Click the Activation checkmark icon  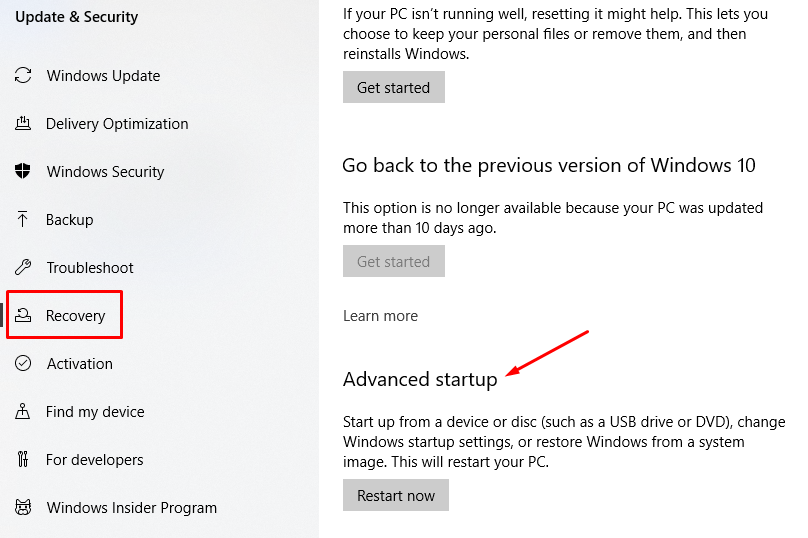click(x=23, y=364)
